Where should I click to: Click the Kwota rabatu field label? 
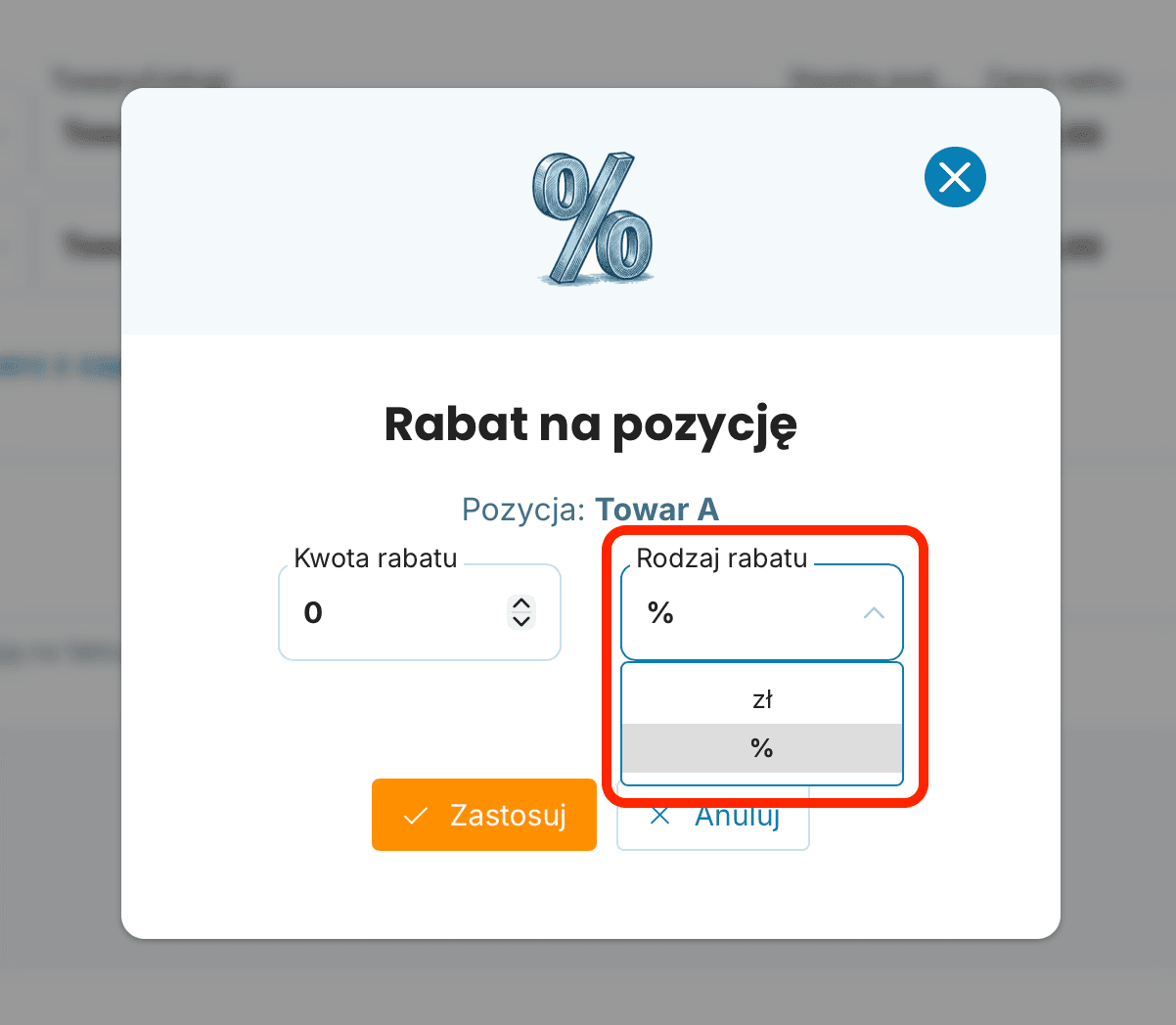376,558
